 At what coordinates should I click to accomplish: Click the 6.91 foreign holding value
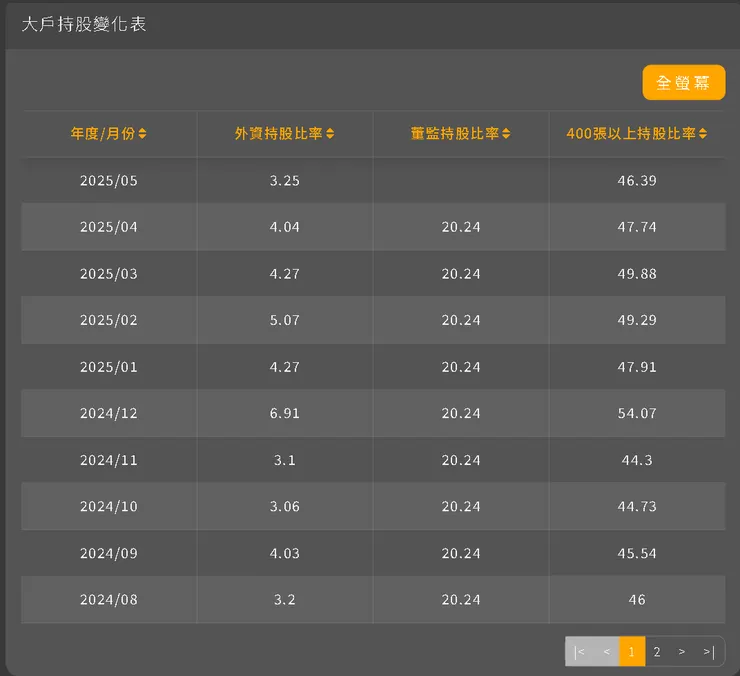click(x=285, y=413)
